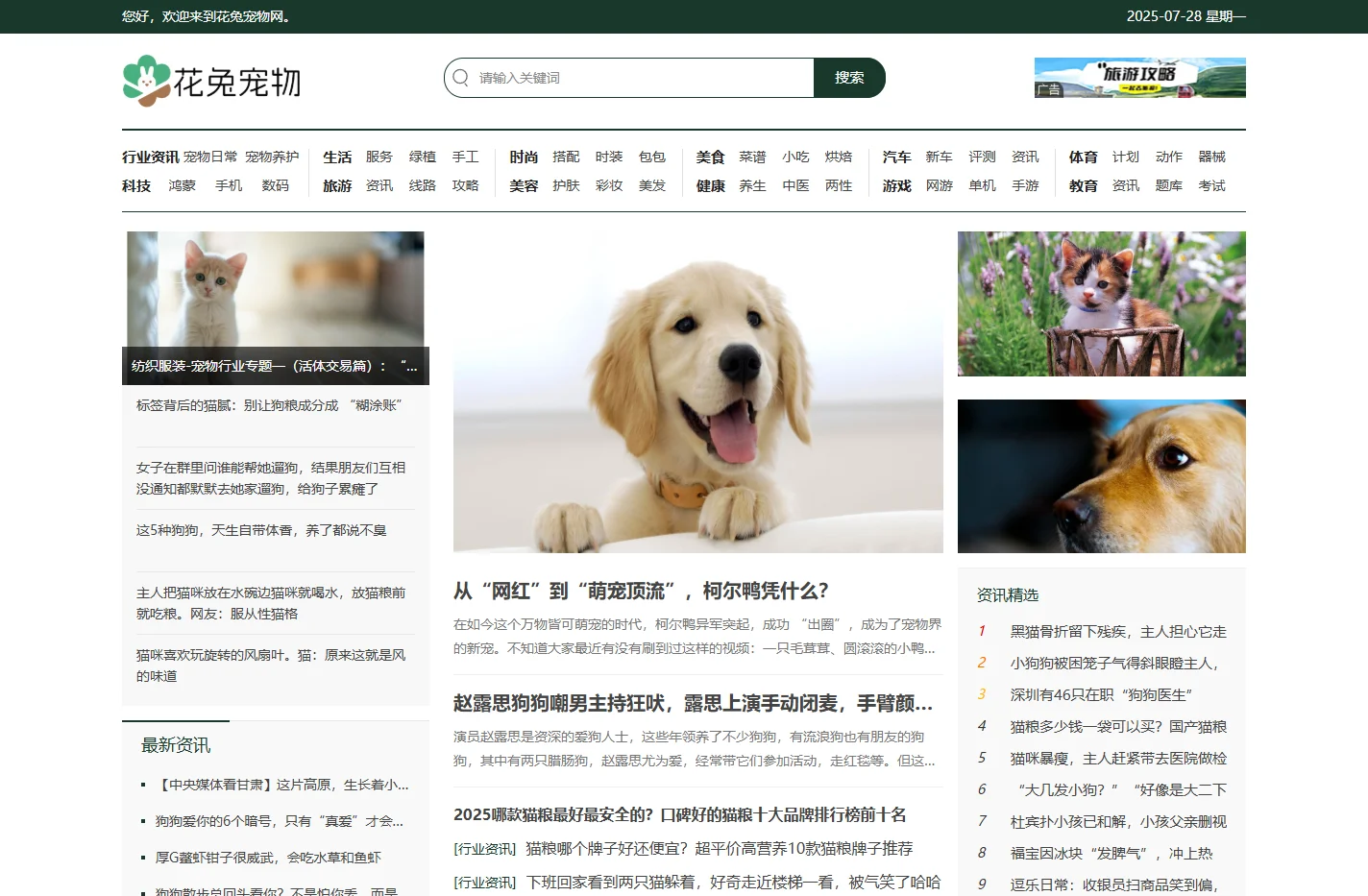The width and height of the screenshot is (1368, 896).
Task: Open 女子在群里问谁能帮她遛狗 article
Action: coord(271,478)
